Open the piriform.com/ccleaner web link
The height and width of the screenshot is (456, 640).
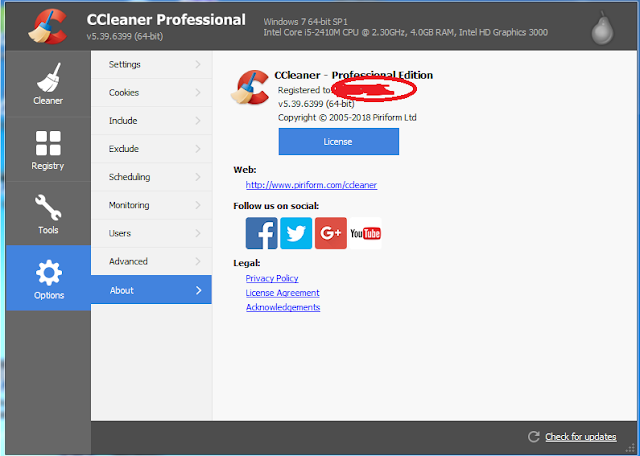(x=311, y=185)
